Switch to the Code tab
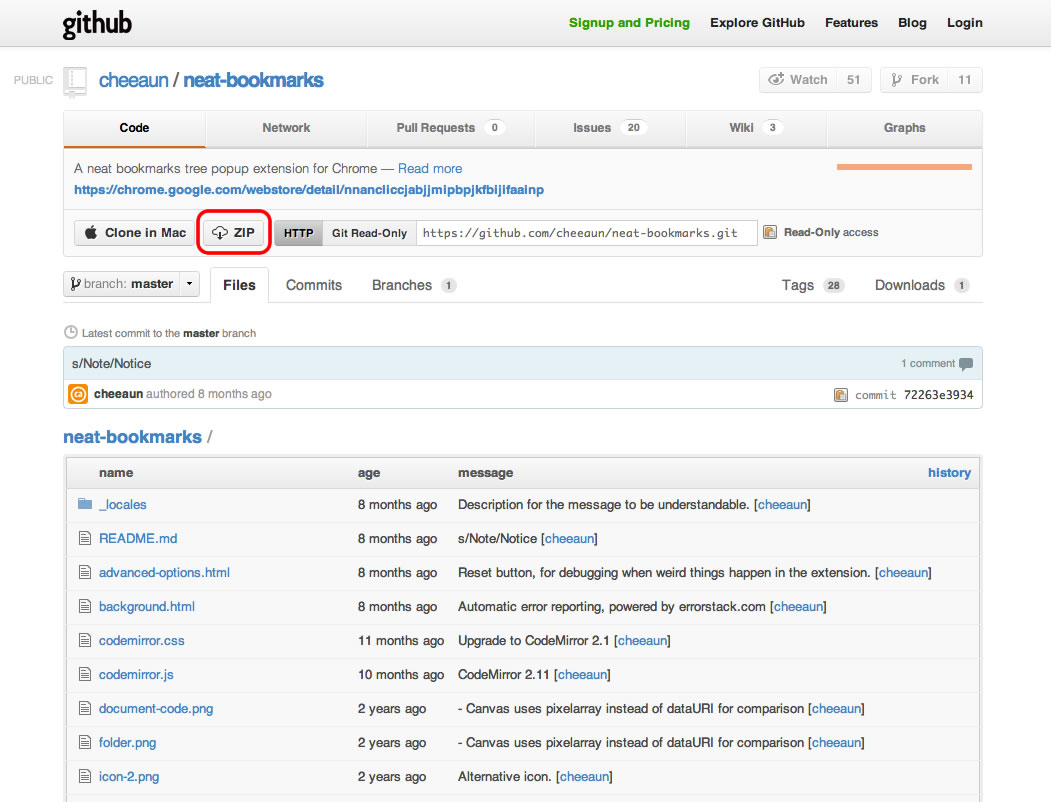This screenshot has width=1051, height=802. (x=134, y=128)
